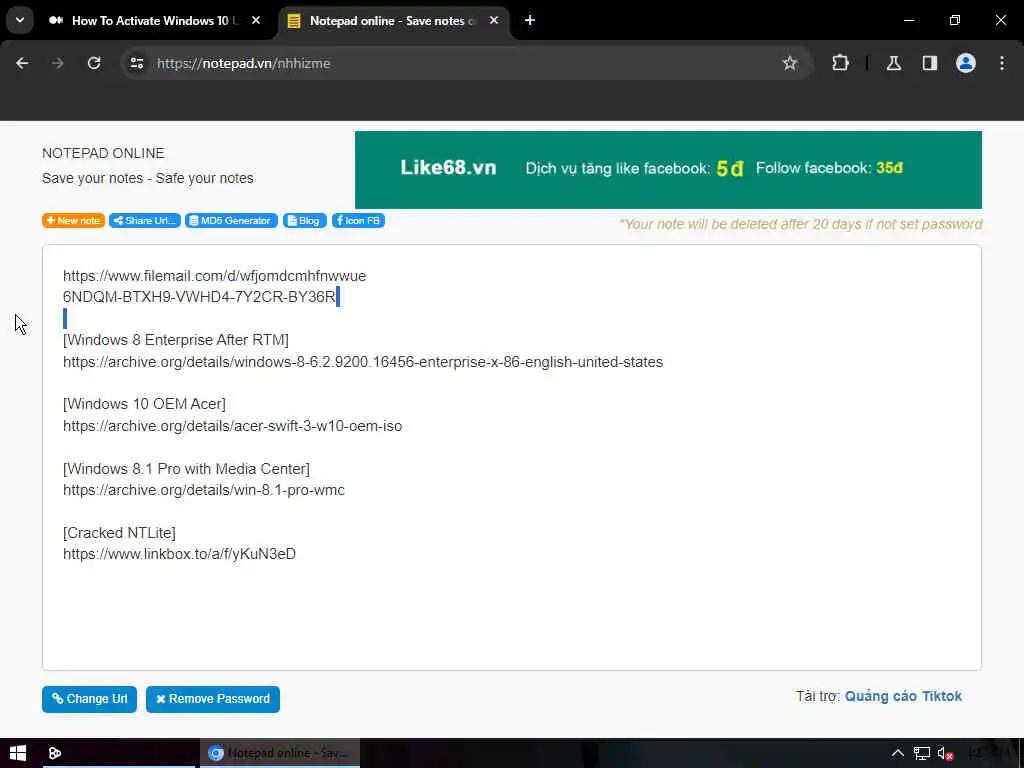Open the tab search dropdown arrow

click(20, 20)
